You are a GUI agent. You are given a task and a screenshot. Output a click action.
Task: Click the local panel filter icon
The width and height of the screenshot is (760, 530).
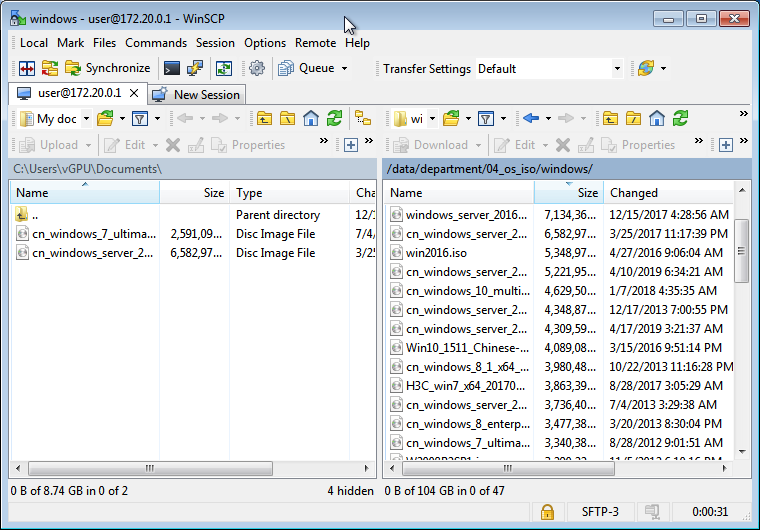click(140, 119)
